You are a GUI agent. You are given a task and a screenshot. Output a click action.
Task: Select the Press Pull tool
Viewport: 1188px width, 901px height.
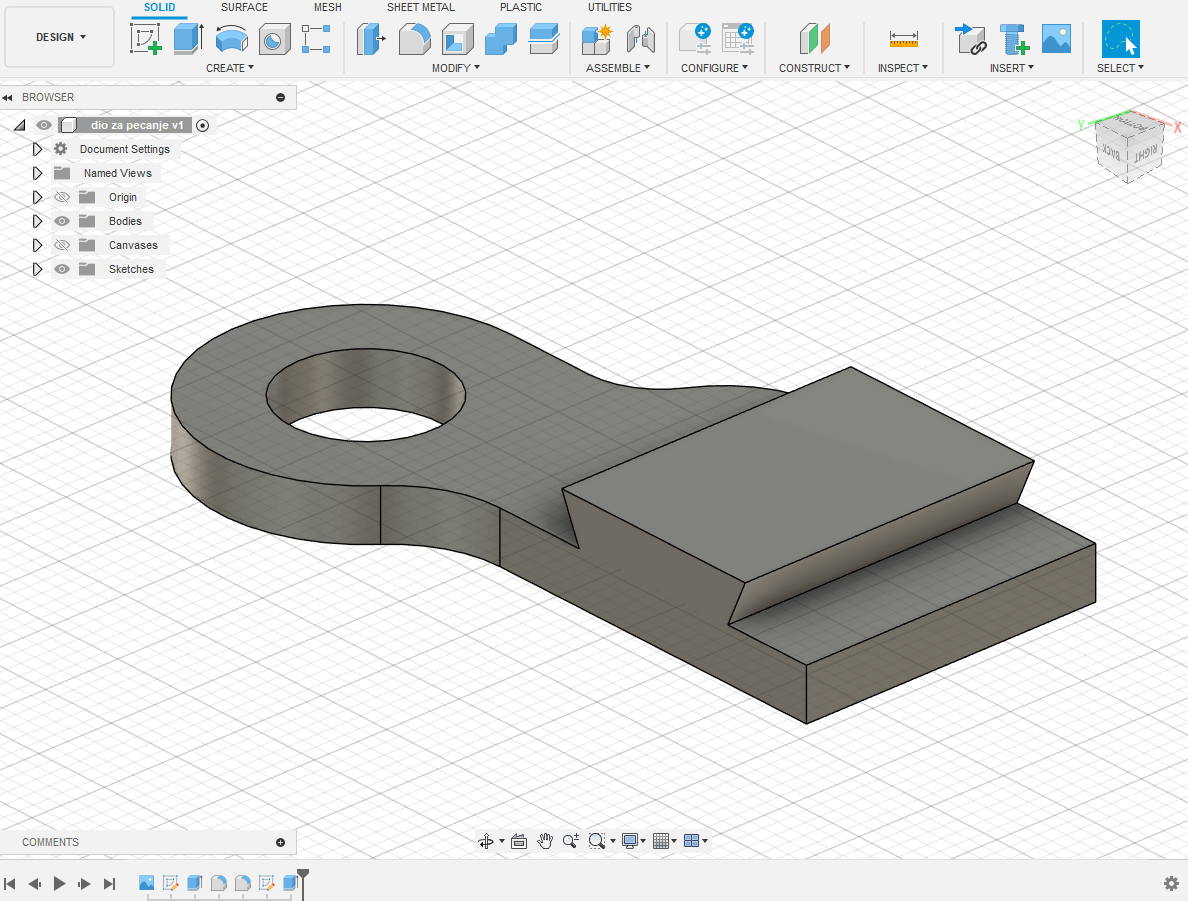(370, 39)
